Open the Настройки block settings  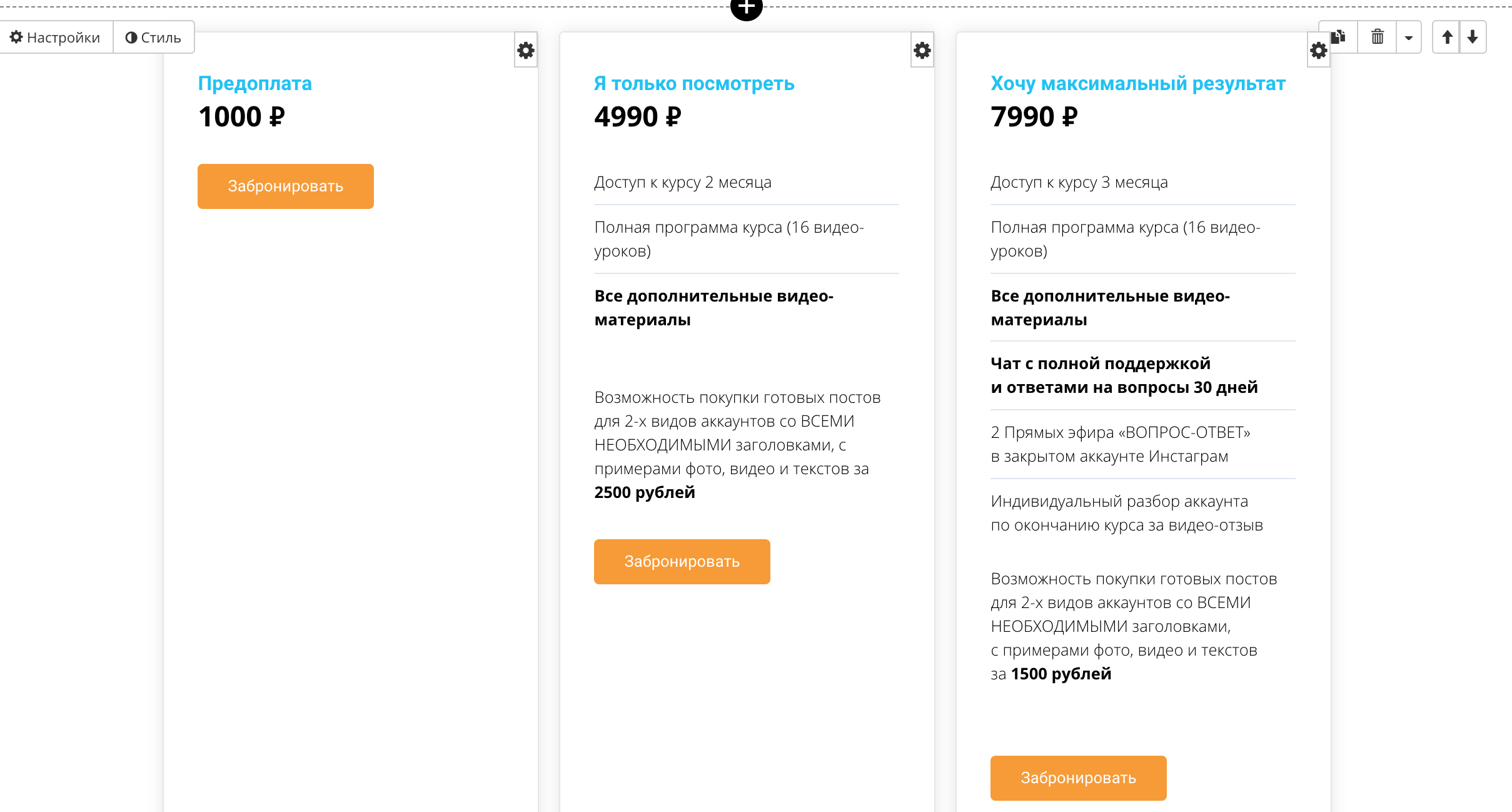[55, 38]
